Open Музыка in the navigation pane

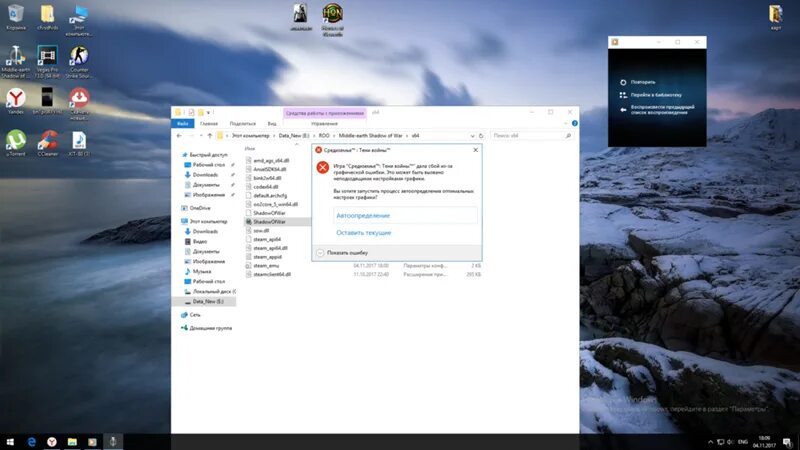[x=198, y=271]
